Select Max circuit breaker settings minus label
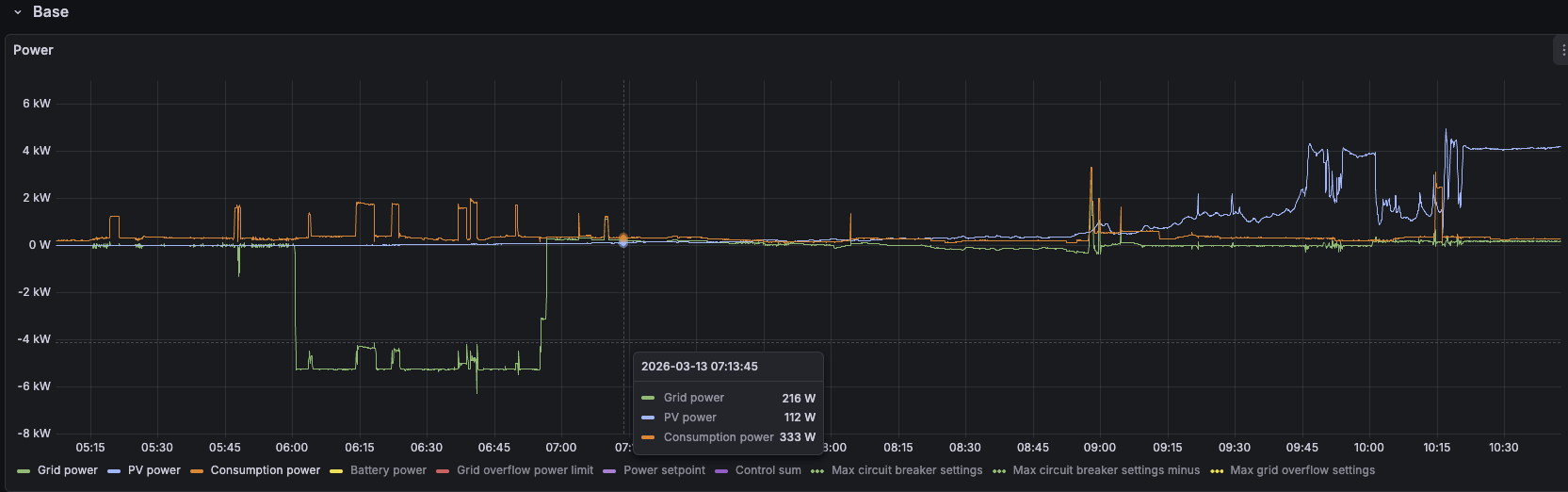1568x492 pixels. pyautogui.click(x=1106, y=470)
